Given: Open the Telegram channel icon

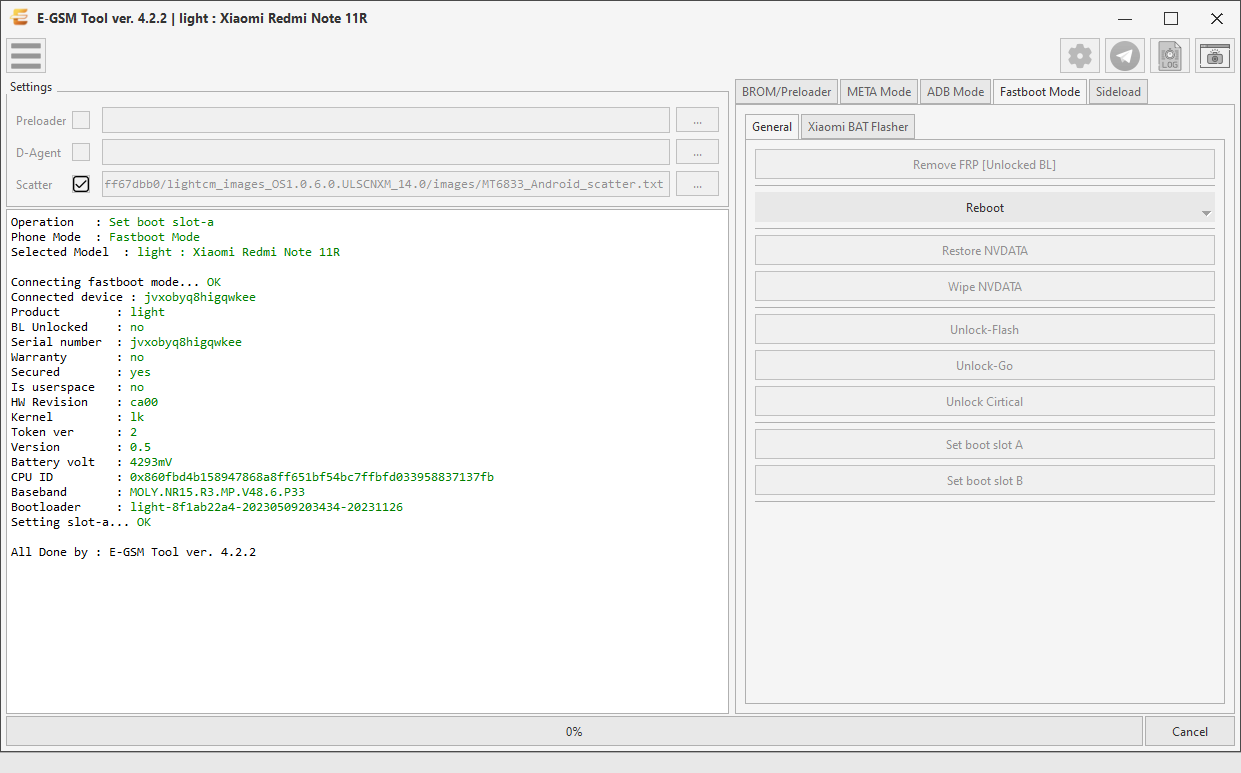Looking at the screenshot, I should [1125, 56].
